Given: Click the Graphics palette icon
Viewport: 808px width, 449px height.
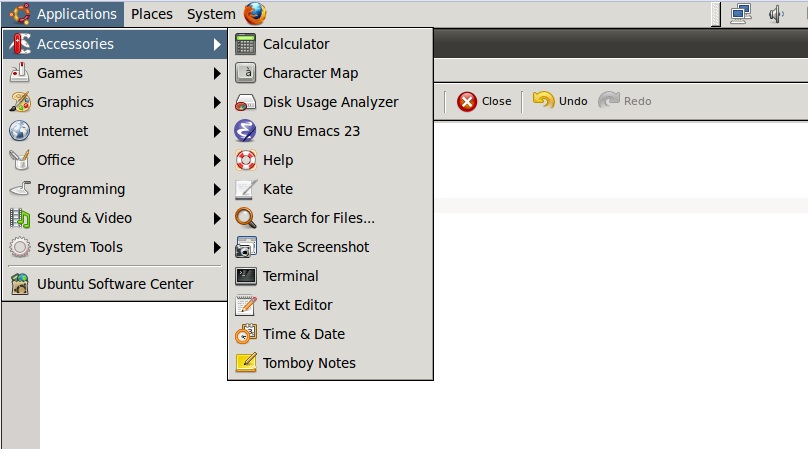Looking at the screenshot, I should click(x=20, y=102).
